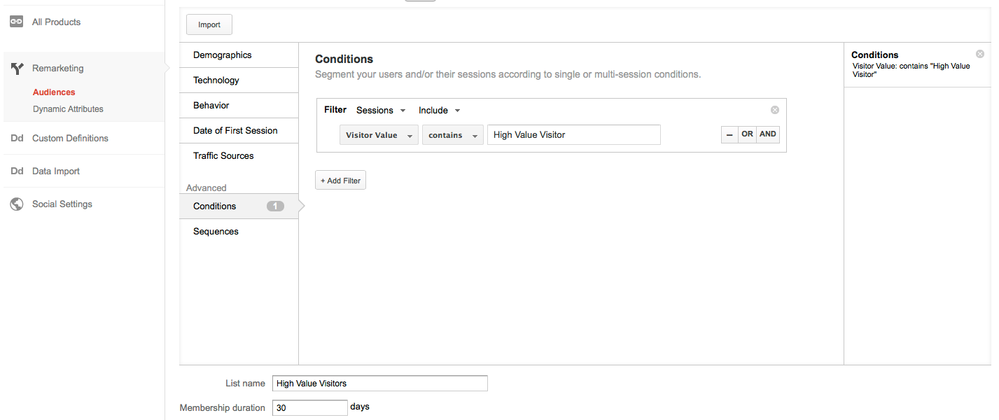Click the Social Settings globe icon
The image size is (999, 420).
coord(17,204)
